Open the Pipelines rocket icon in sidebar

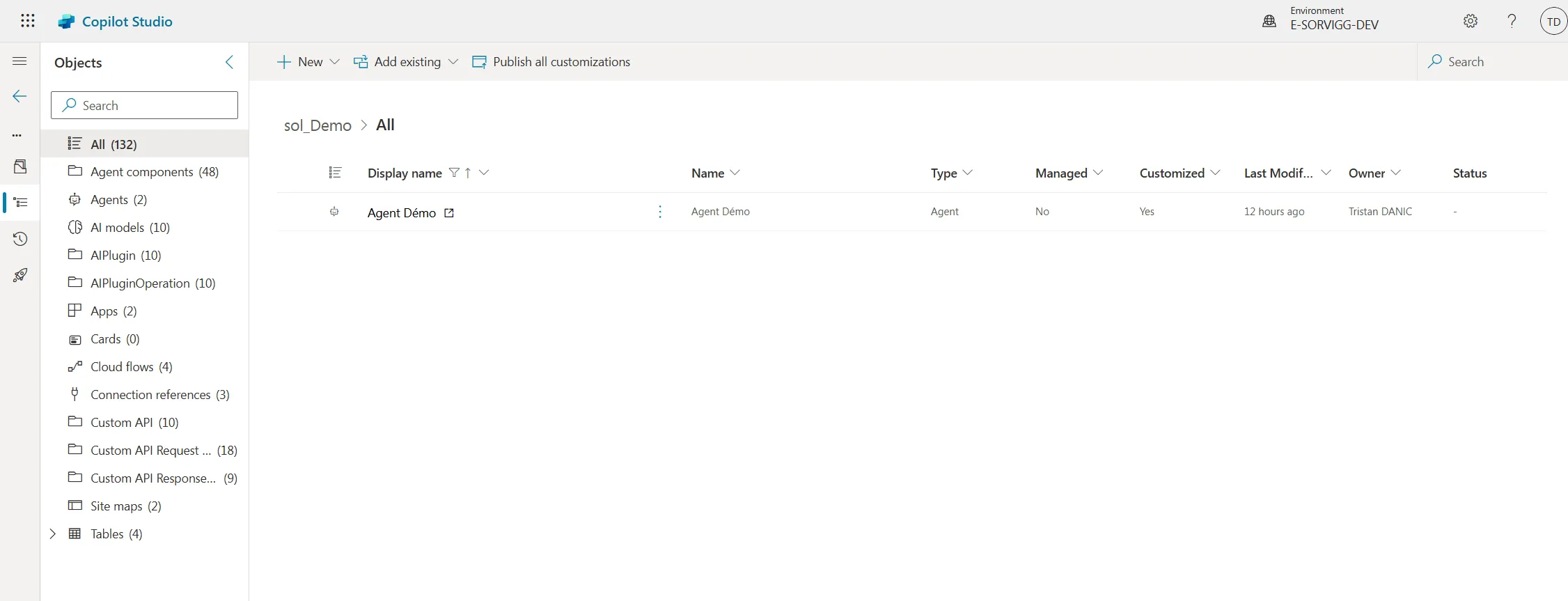coord(20,275)
